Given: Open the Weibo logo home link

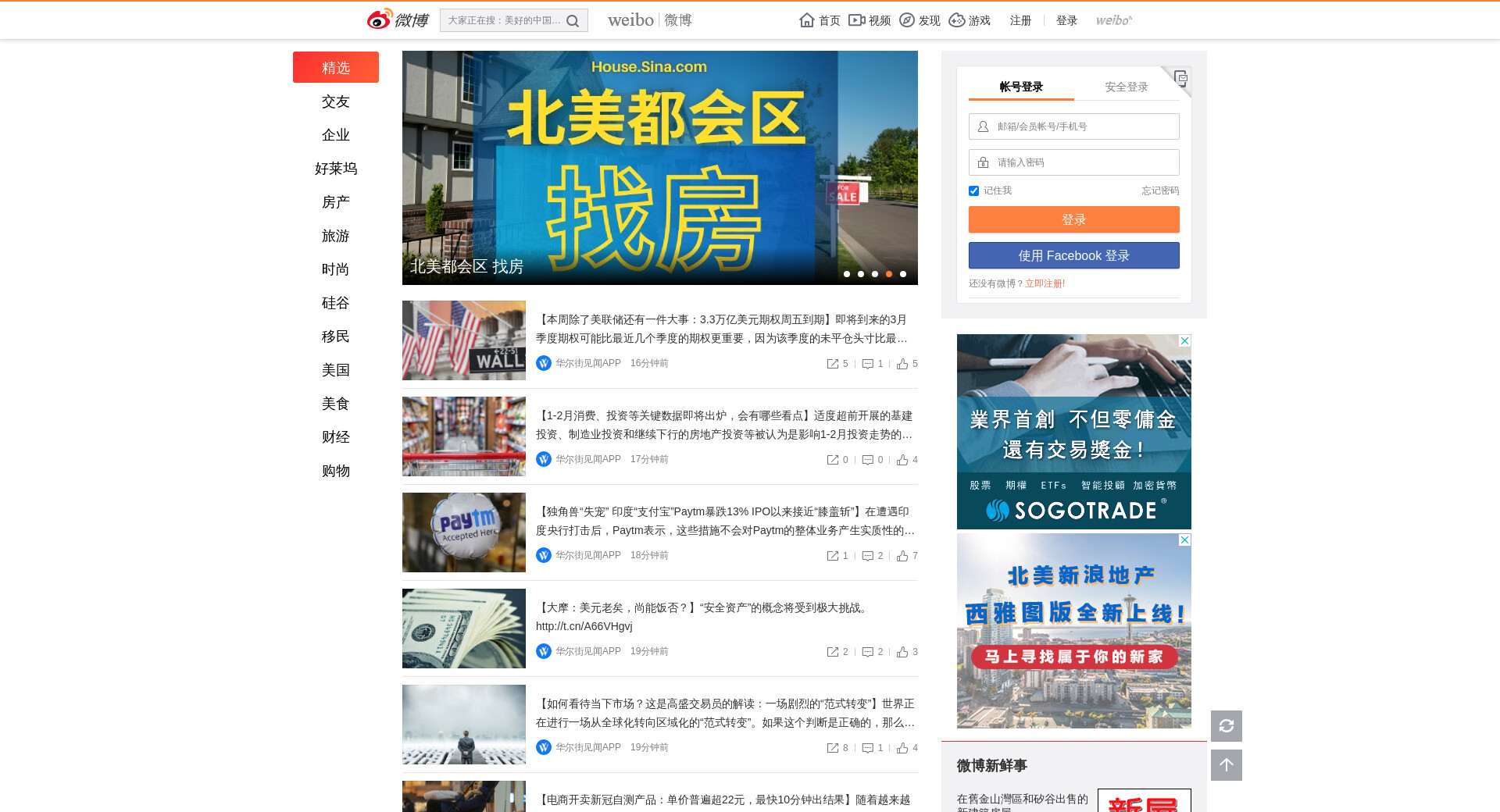Looking at the screenshot, I should click(x=398, y=20).
